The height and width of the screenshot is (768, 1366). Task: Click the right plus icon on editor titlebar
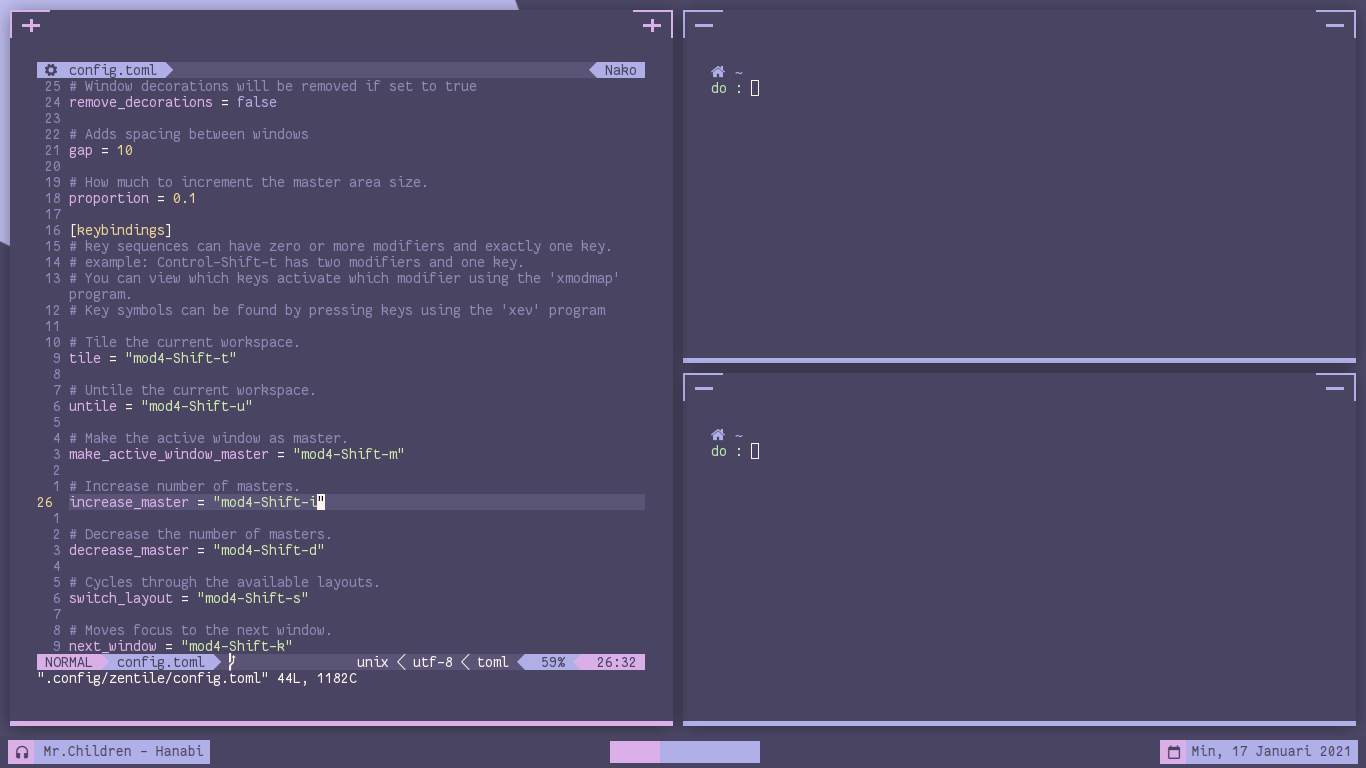[652, 26]
